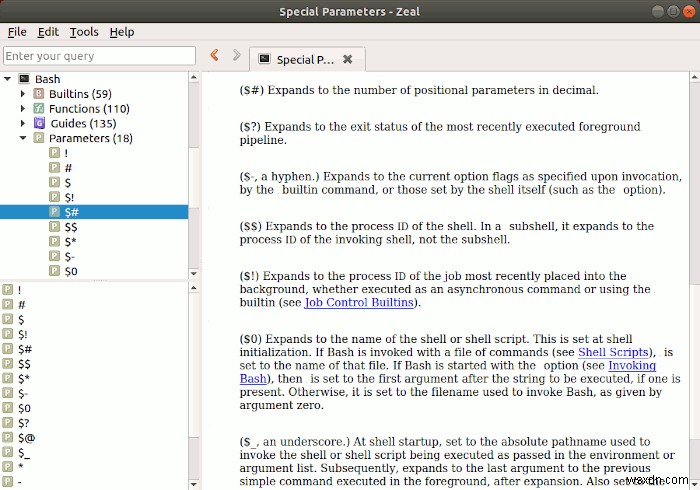Select the highlighted $# tree entry
Viewport: 700px width, 490px height.
click(x=94, y=212)
